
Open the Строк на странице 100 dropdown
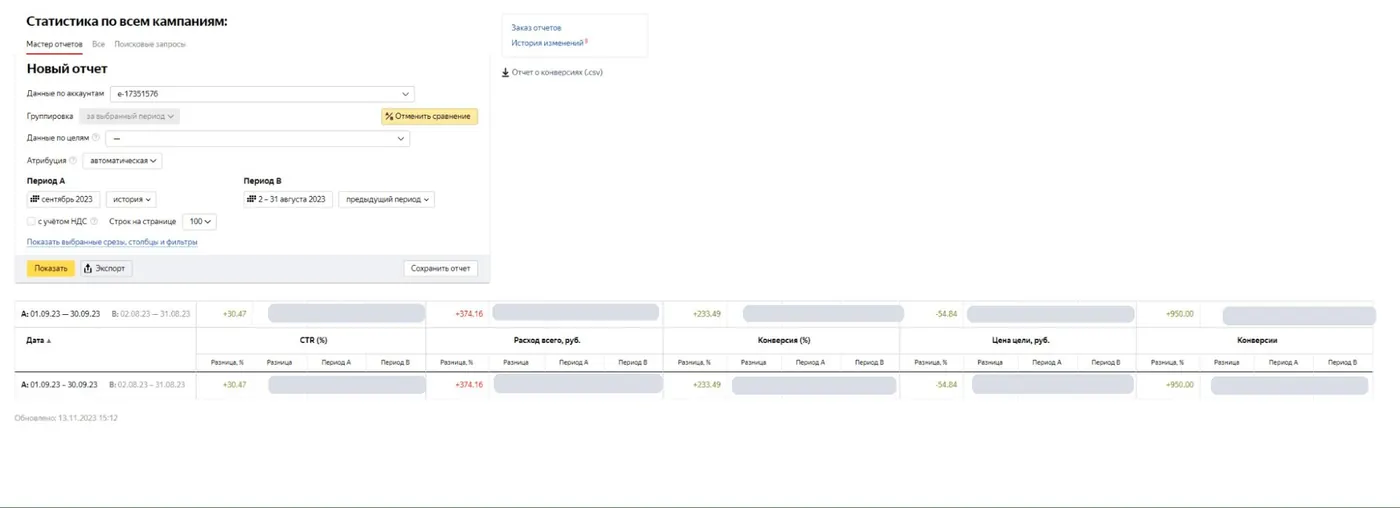click(198, 221)
